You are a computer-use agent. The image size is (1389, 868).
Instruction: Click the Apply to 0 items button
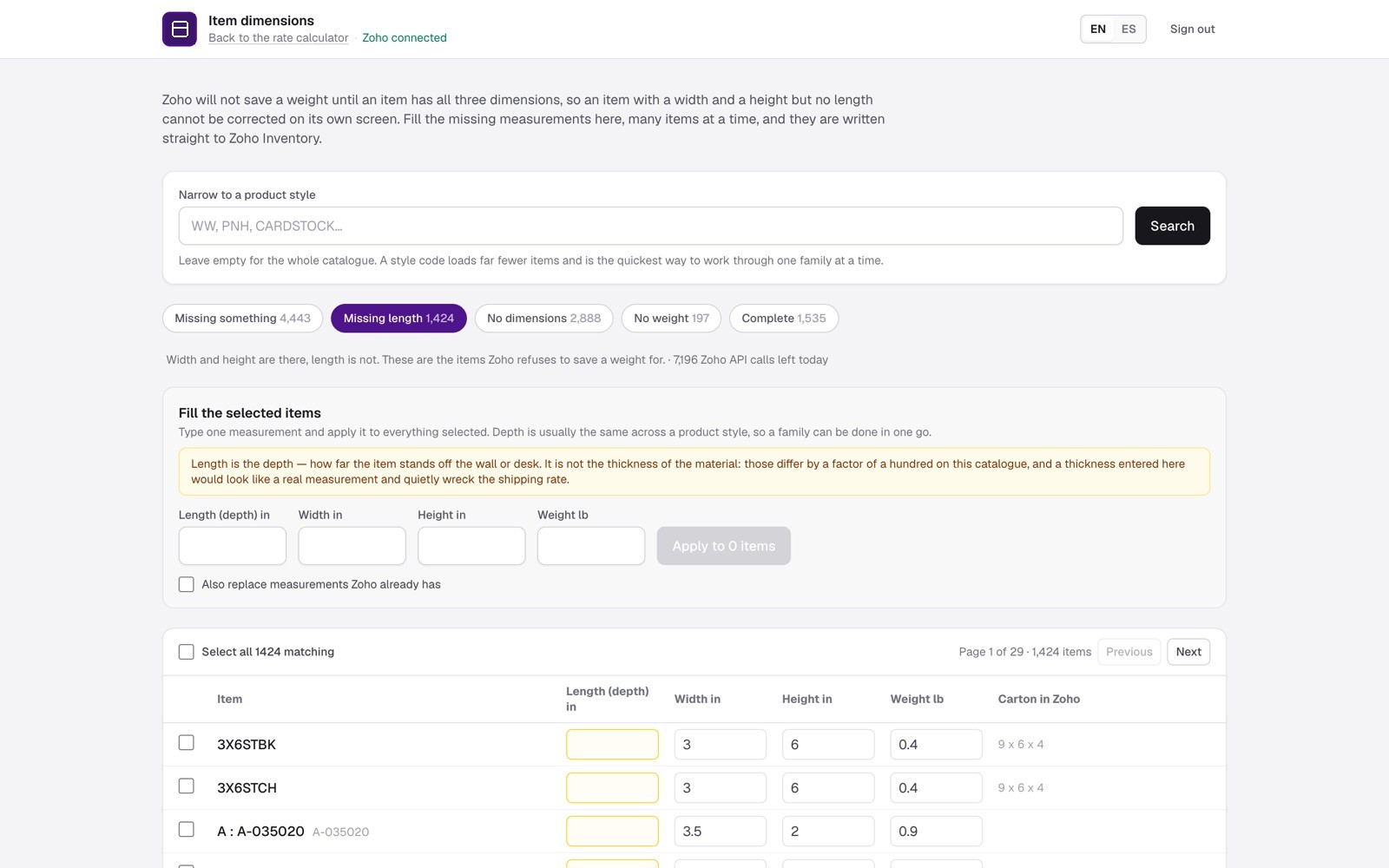[723, 546]
